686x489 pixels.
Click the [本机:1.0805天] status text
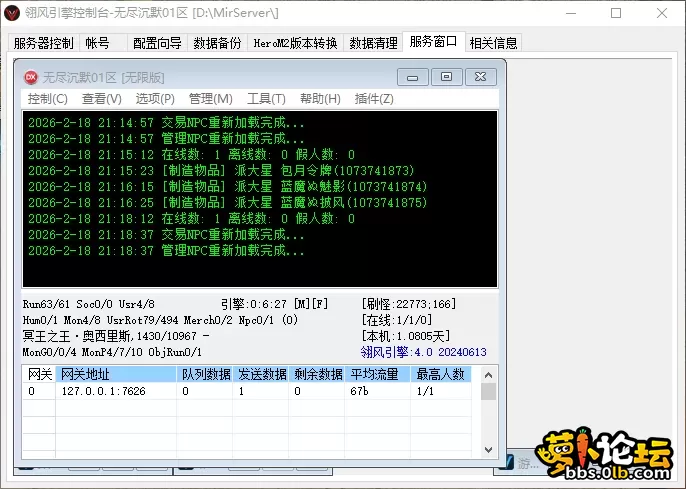click(x=406, y=336)
